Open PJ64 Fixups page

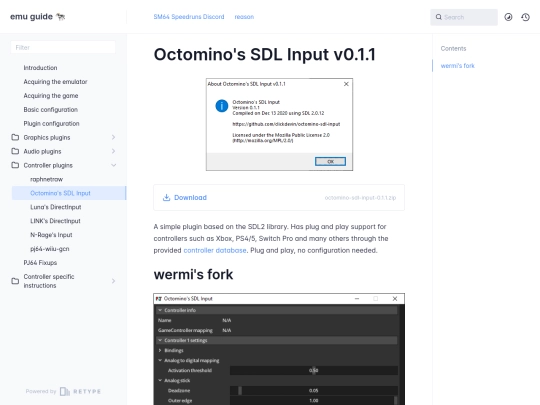click(x=40, y=263)
